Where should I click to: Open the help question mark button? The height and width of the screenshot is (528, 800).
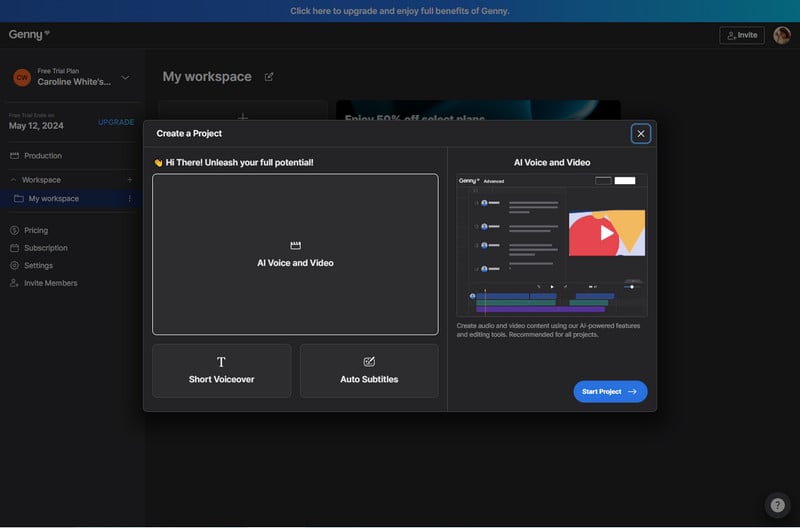[x=777, y=505]
